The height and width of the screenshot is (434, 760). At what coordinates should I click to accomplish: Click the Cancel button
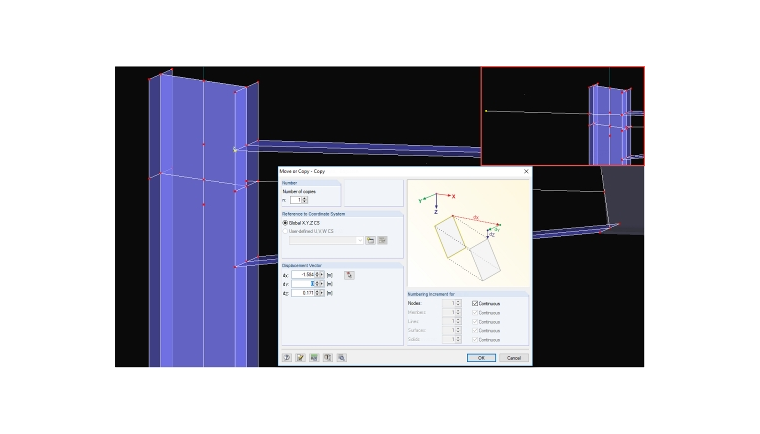pos(514,358)
